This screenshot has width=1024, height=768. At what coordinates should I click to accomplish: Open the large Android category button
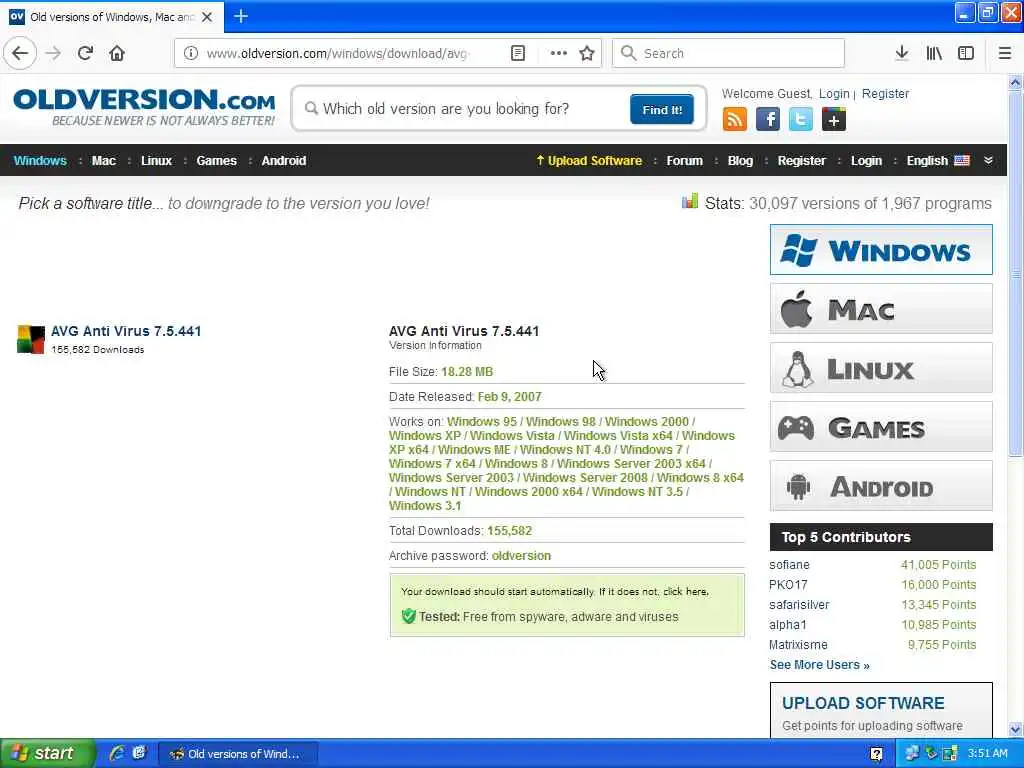tap(881, 486)
